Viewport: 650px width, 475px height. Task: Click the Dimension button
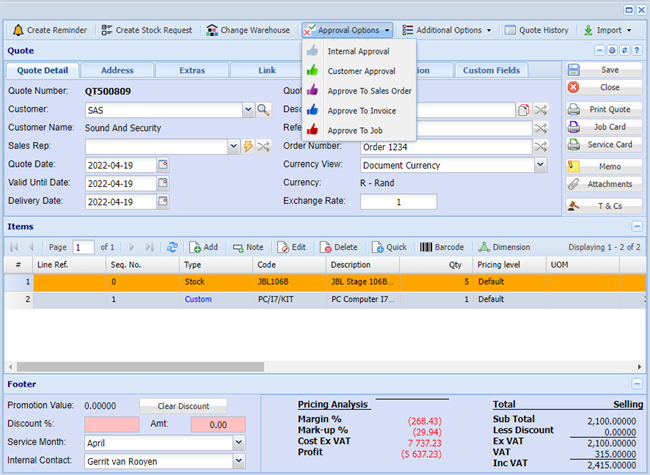coord(504,247)
